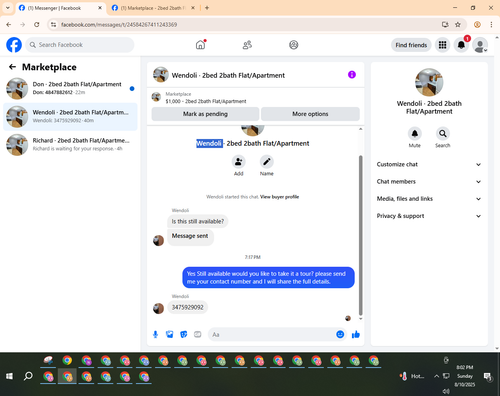Choose a sticker icon
This screenshot has height=396, width=500.
pos(184,334)
